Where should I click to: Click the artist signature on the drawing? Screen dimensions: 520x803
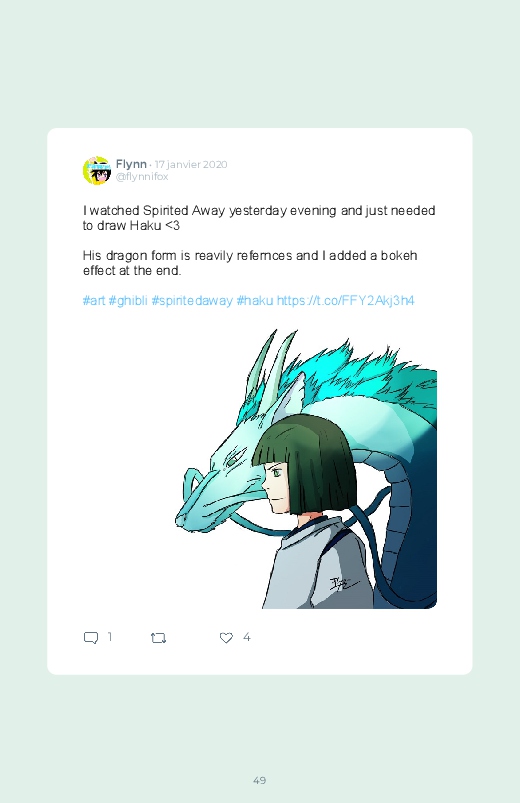tap(342, 583)
